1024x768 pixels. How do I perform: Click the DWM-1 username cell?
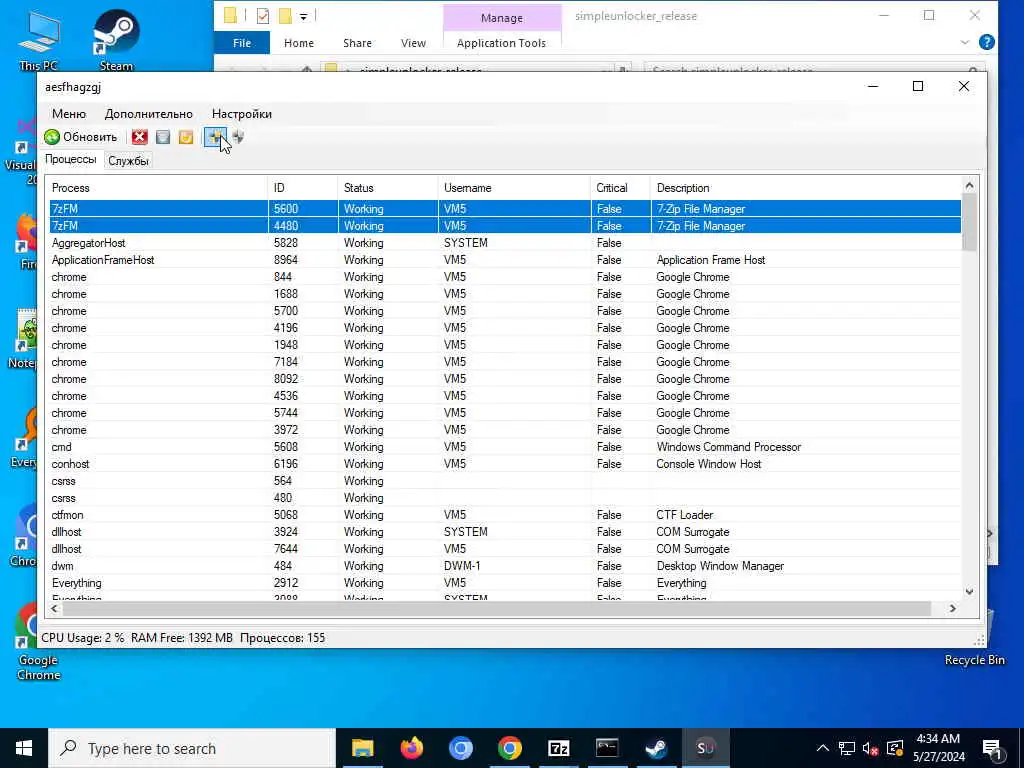point(462,566)
